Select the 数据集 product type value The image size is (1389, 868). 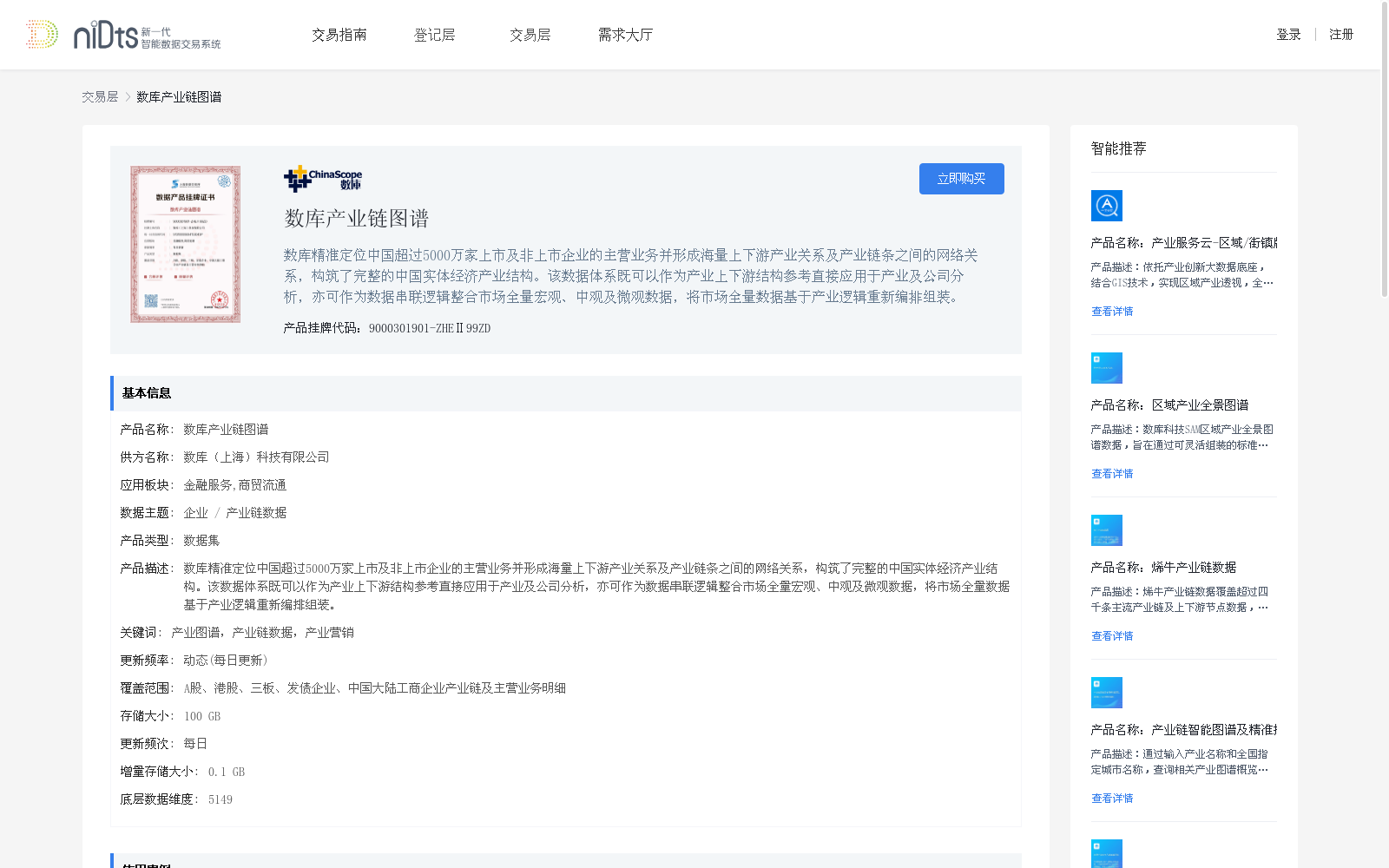click(x=201, y=541)
